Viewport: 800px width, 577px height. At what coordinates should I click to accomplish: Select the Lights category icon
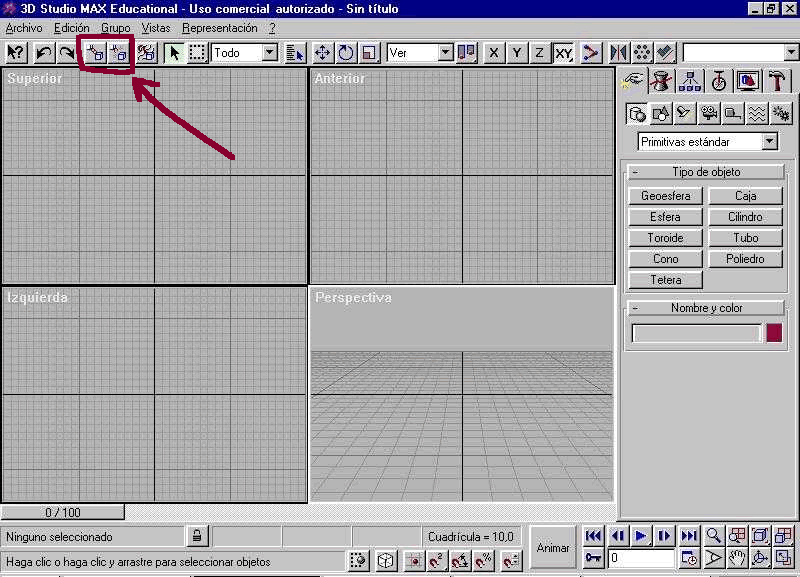pyautogui.click(x=685, y=114)
